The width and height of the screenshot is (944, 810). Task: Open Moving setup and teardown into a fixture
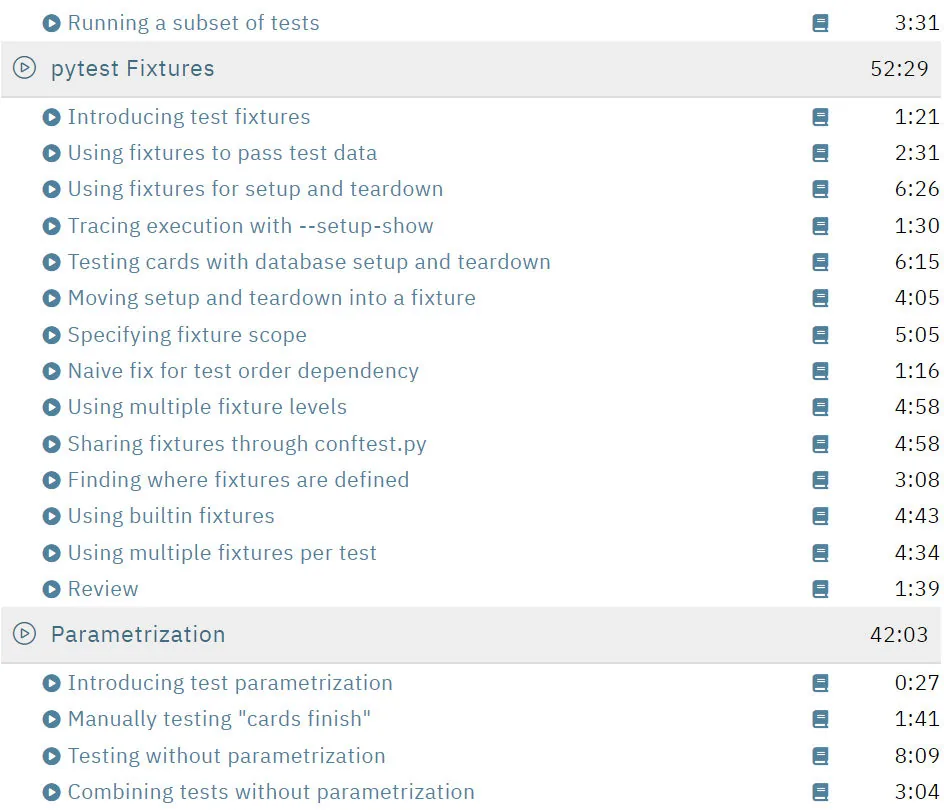[x=272, y=298]
